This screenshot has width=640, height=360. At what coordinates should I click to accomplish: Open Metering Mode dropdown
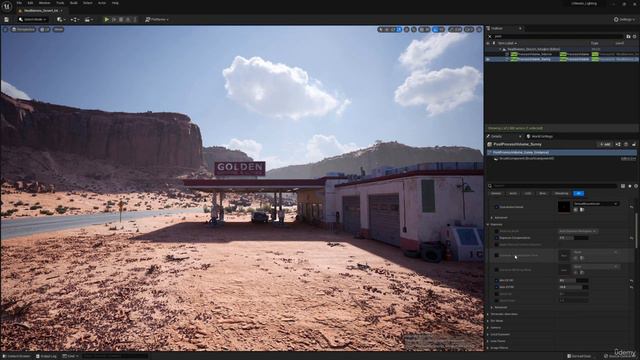click(x=578, y=231)
